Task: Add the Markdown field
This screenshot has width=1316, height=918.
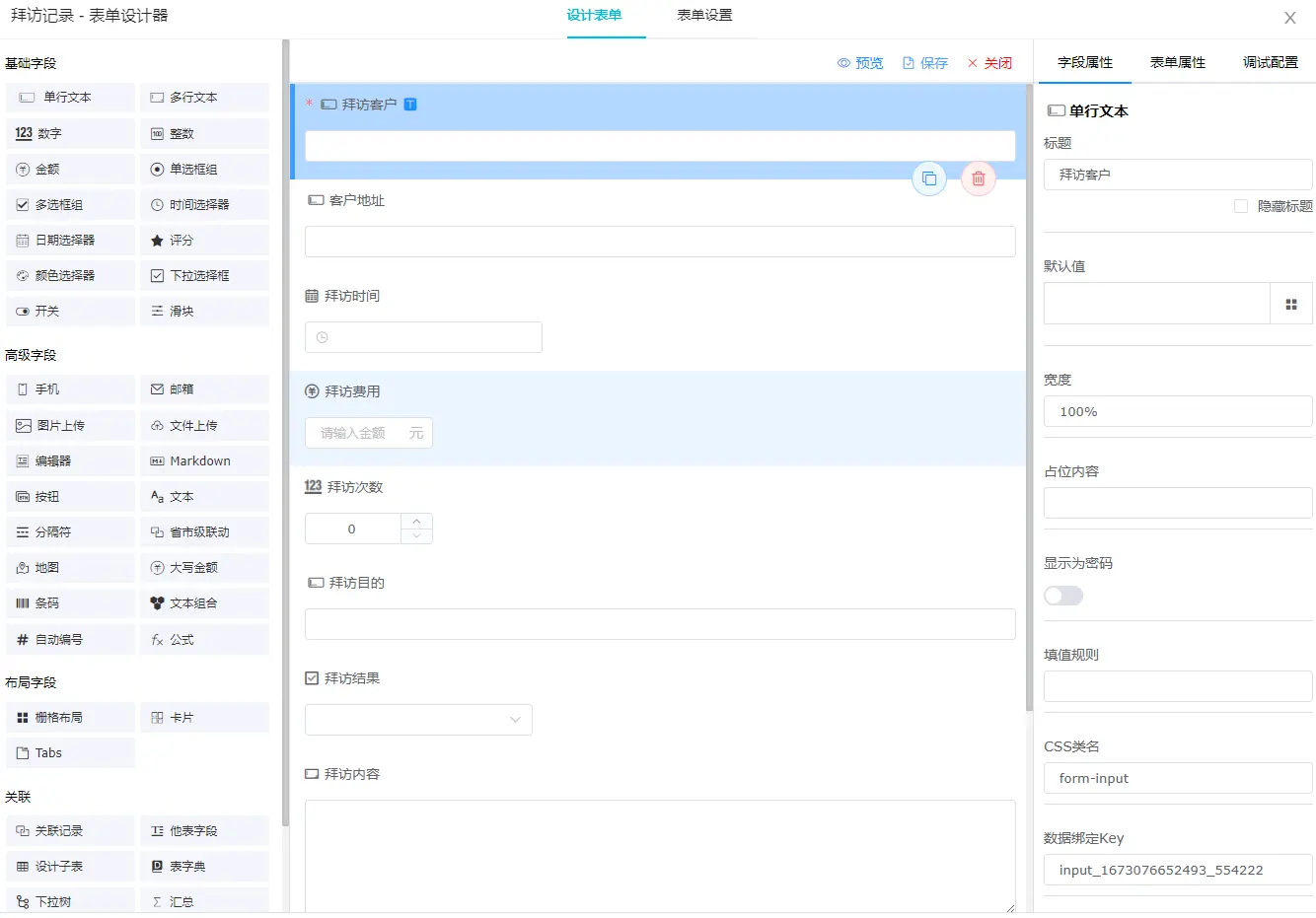Action: 204,460
